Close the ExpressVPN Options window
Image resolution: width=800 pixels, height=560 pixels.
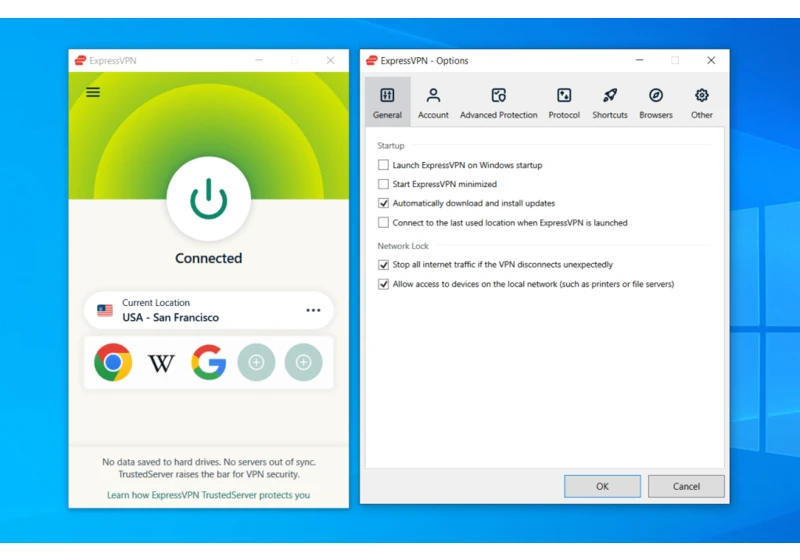coord(711,60)
